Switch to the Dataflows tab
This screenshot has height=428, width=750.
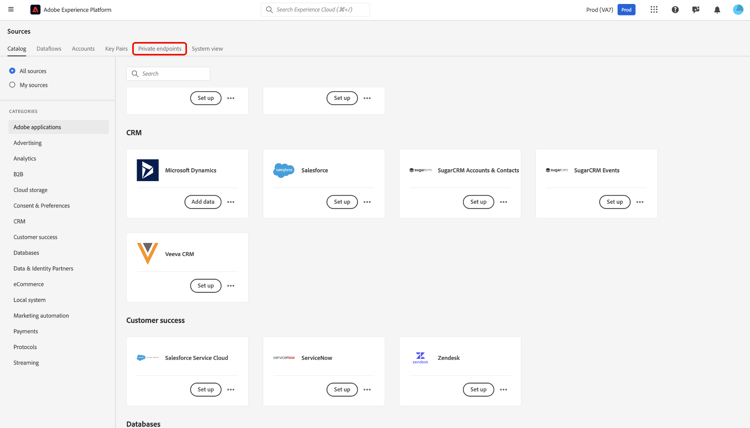[x=49, y=49]
